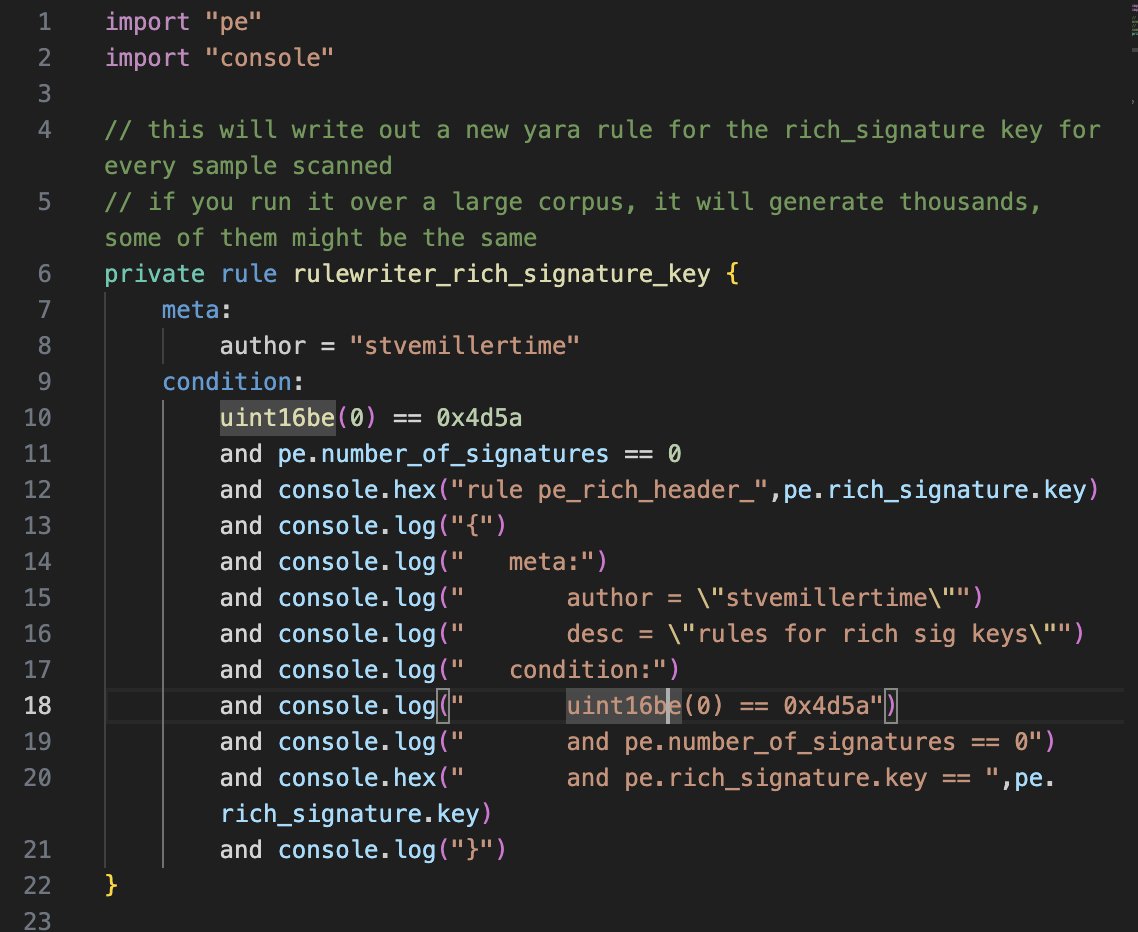The height and width of the screenshot is (932, 1138).
Task: Click the "rule pe_rich_header_" string on line 12
Action: click(609, 490)
